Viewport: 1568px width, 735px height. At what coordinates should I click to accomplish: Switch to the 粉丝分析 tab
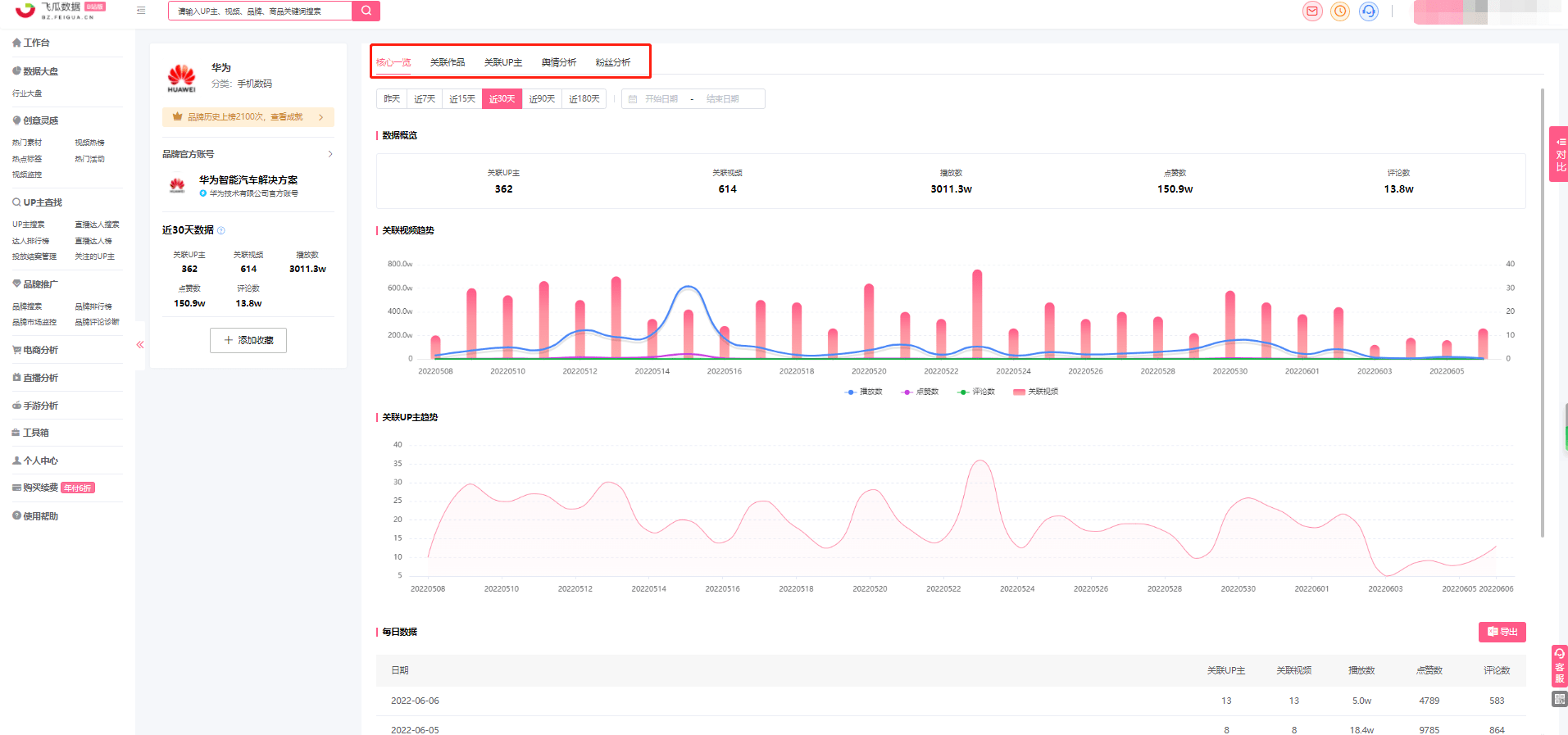[613, 62]
